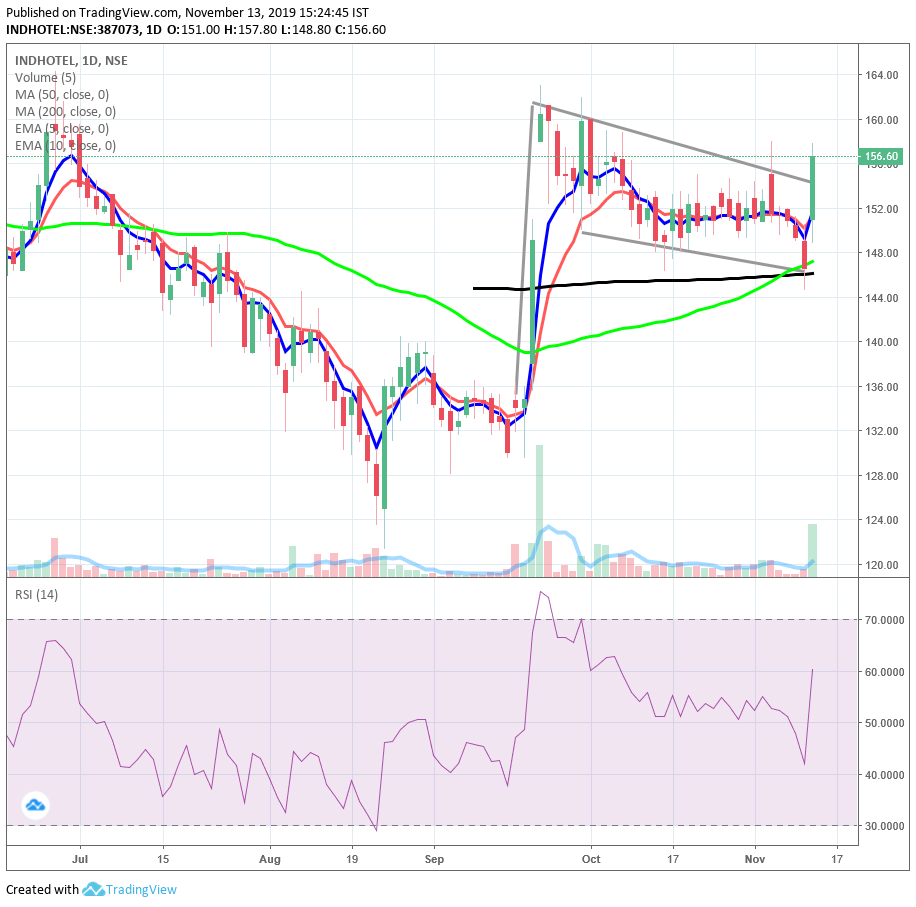Viewport: 916px width, 907px height.
Task: Click the tallest green volume bar in September
Action: tap(539, 510)
